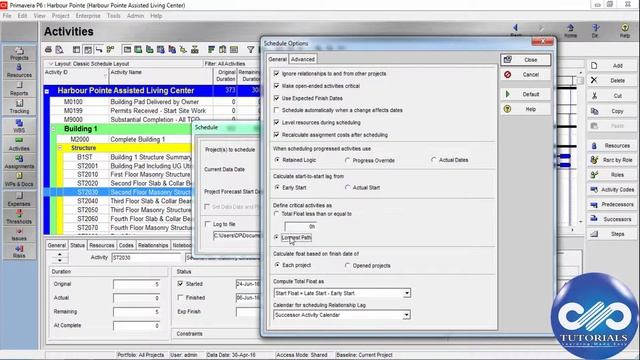Click Original duration field in details
This screenshot has width=640, height=360.
click(136, 284)
